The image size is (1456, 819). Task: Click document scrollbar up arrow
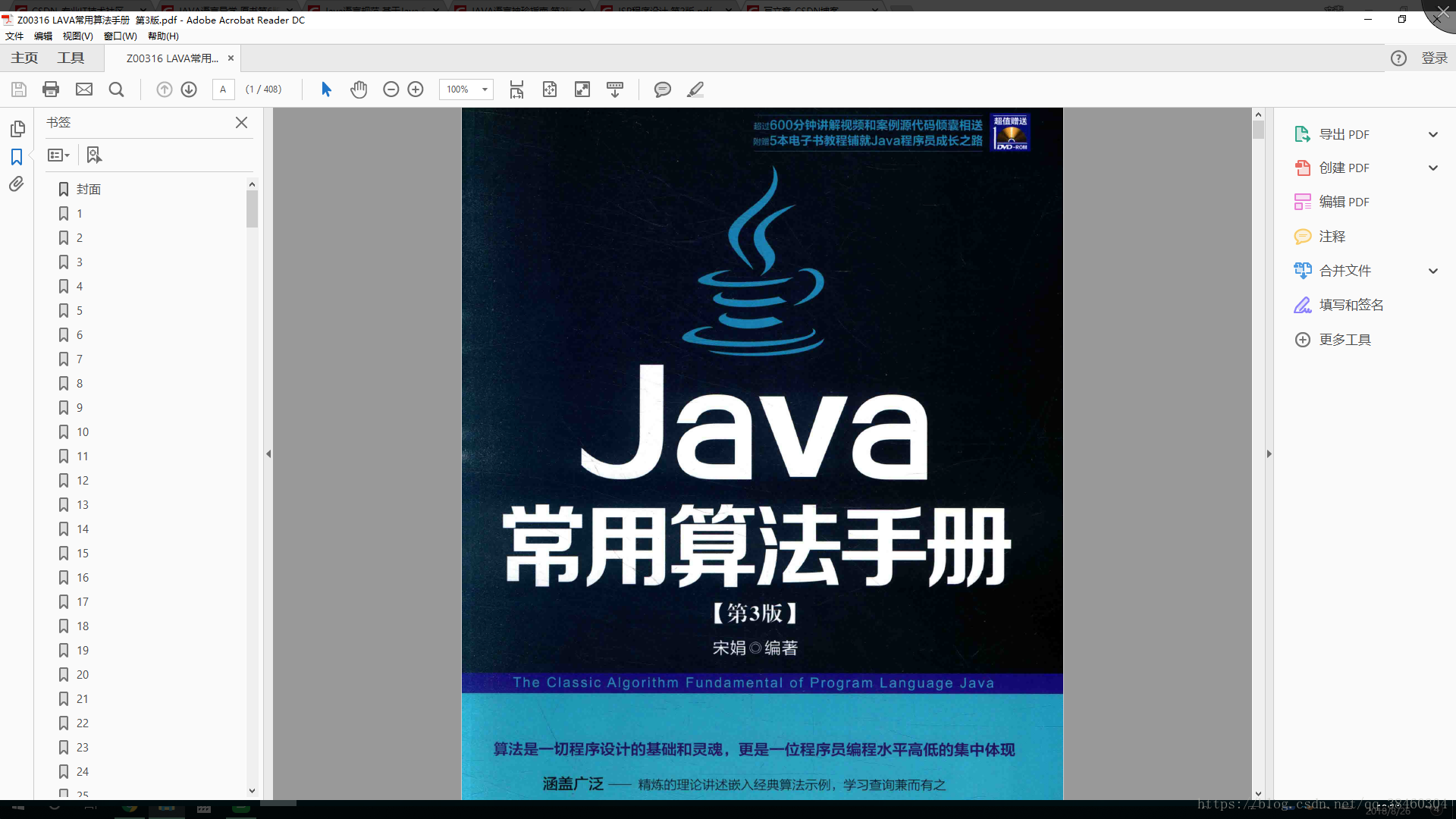pyautogui.click(x=1258, y=115)
